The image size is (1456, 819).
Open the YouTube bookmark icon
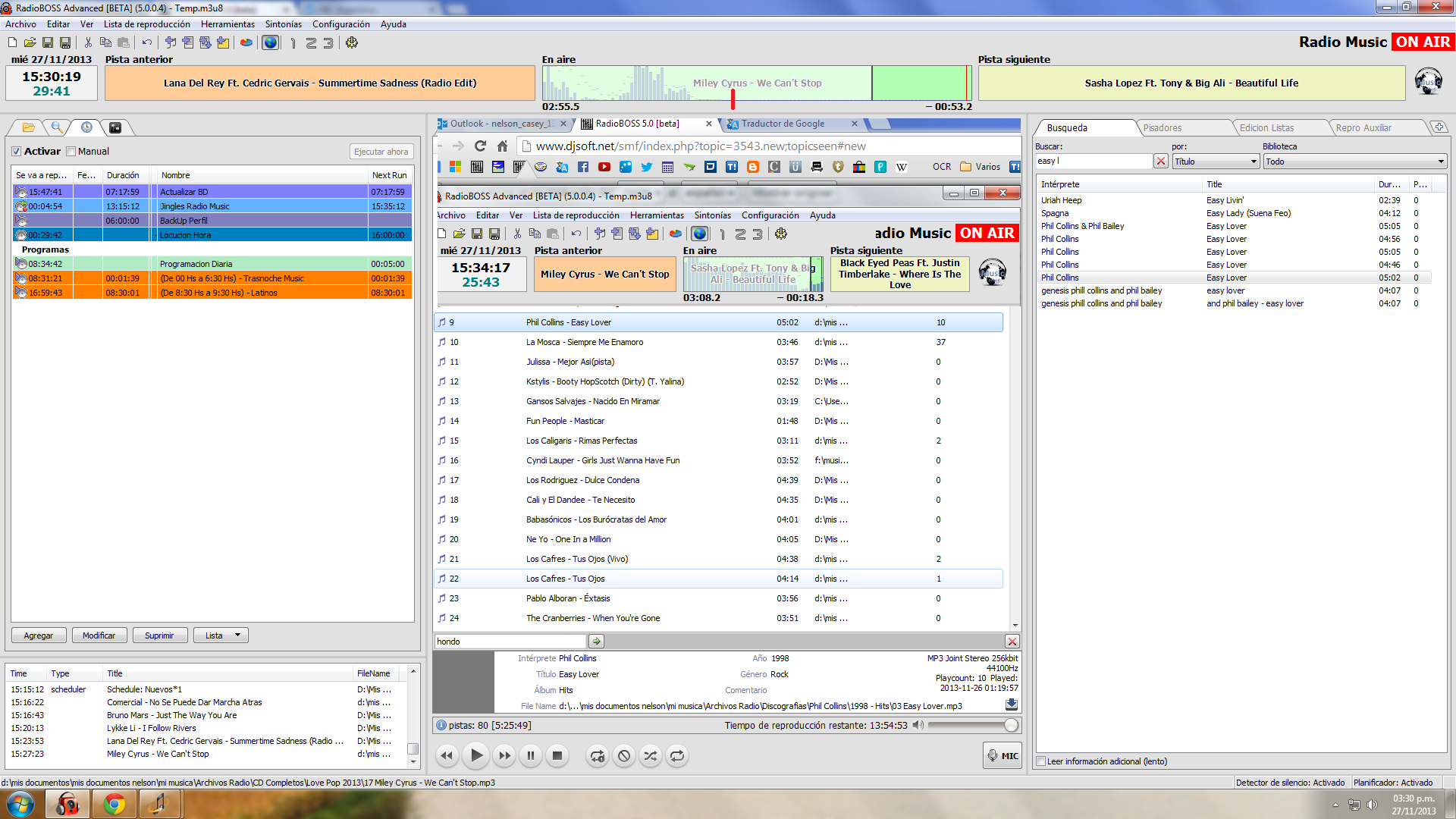[604, 167]
